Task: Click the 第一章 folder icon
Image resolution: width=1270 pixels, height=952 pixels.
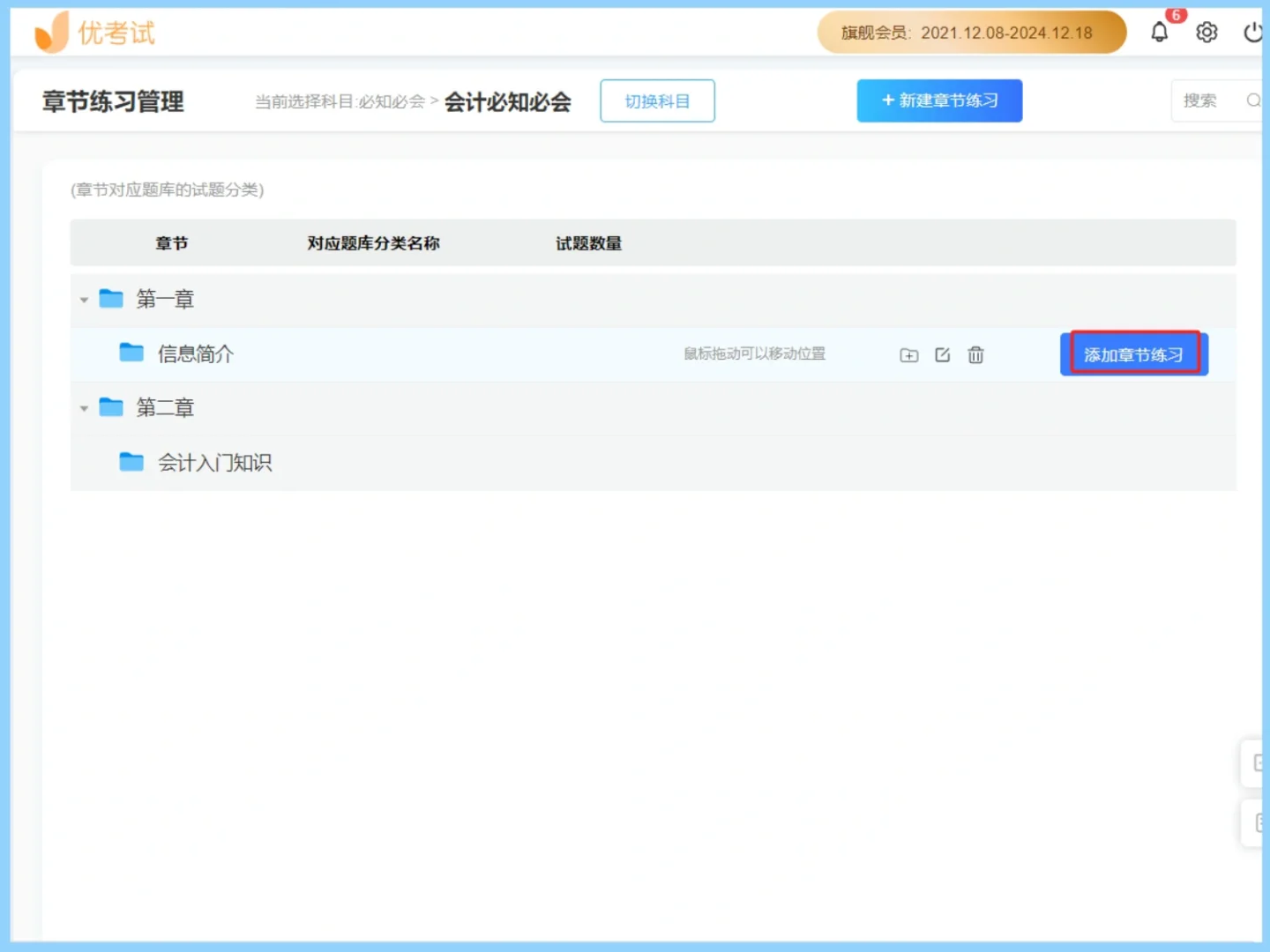Action: pos(111,299)
